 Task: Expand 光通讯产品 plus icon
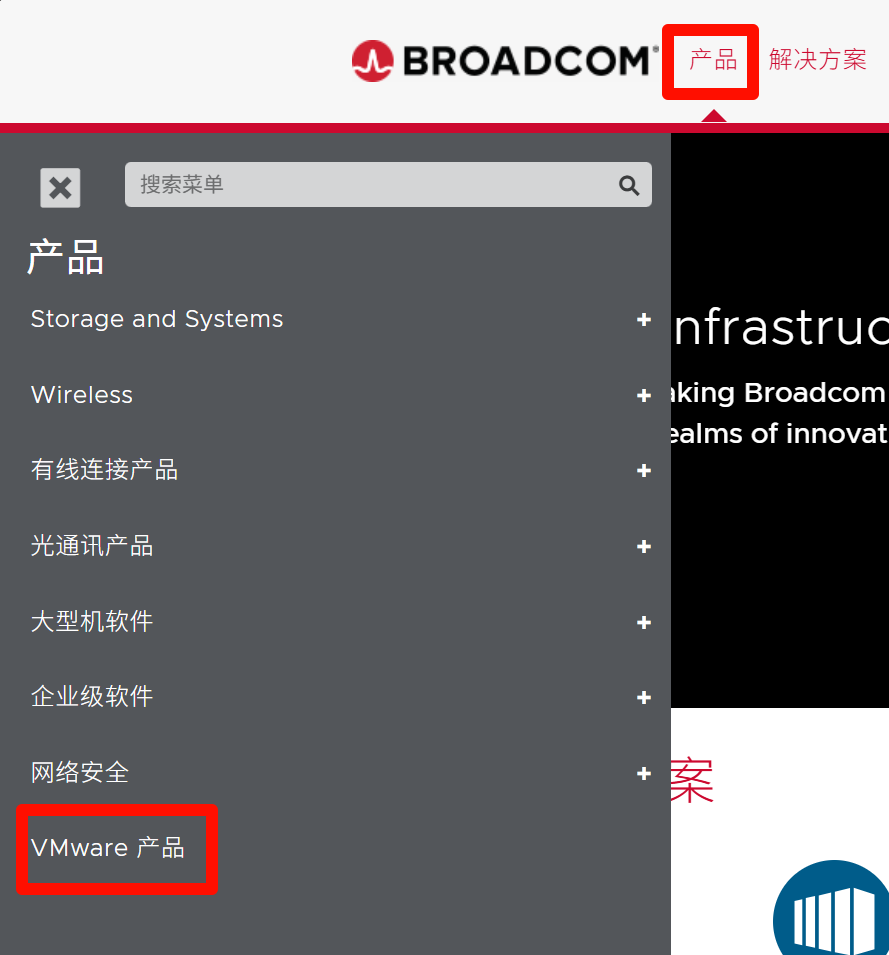tap(644, 547)
